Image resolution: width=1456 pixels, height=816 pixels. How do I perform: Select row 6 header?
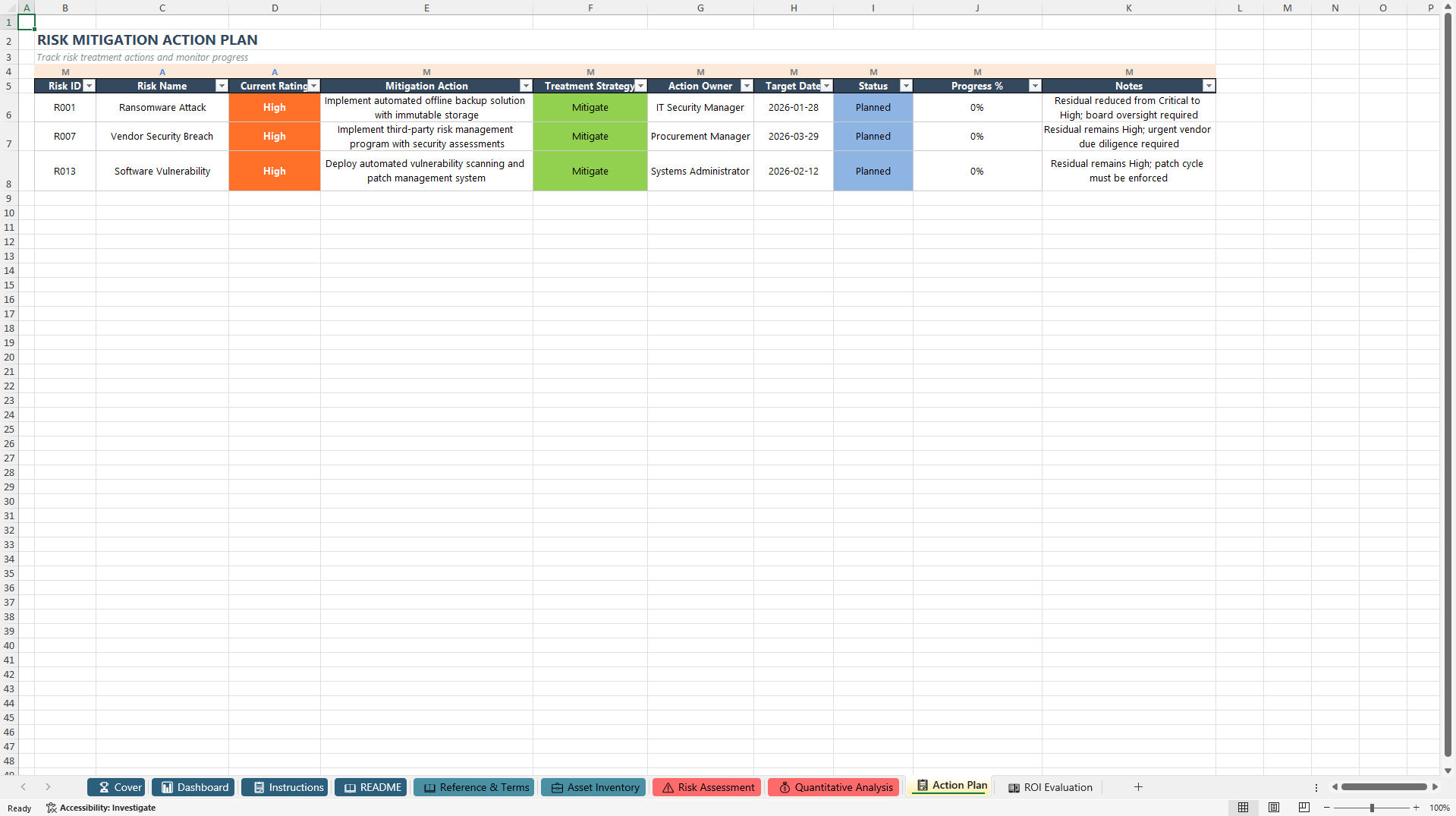pos(9,108)
